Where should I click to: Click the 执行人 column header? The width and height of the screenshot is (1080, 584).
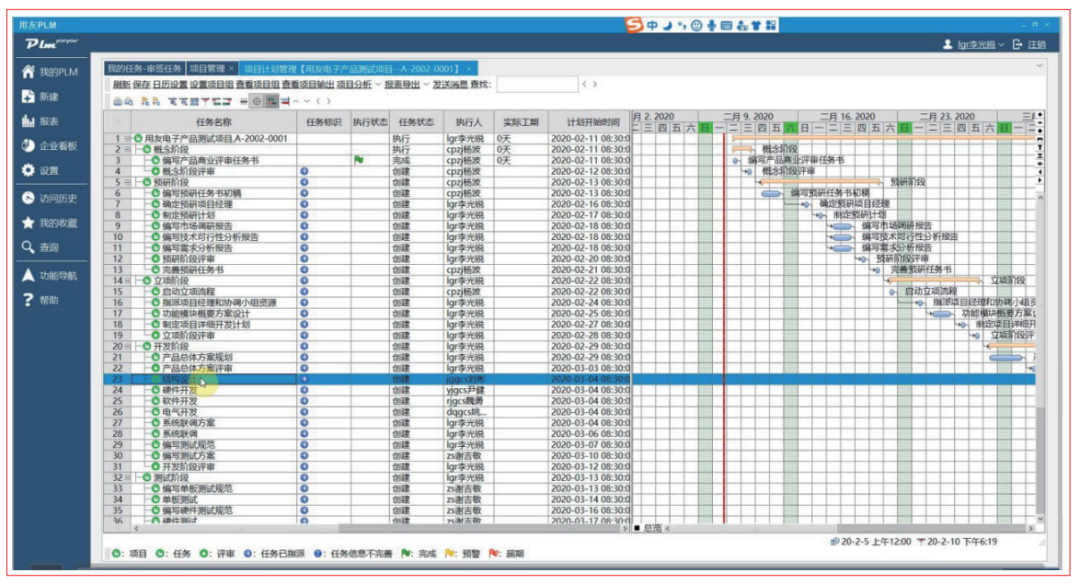pyautogui.click(x=468, y=122)
